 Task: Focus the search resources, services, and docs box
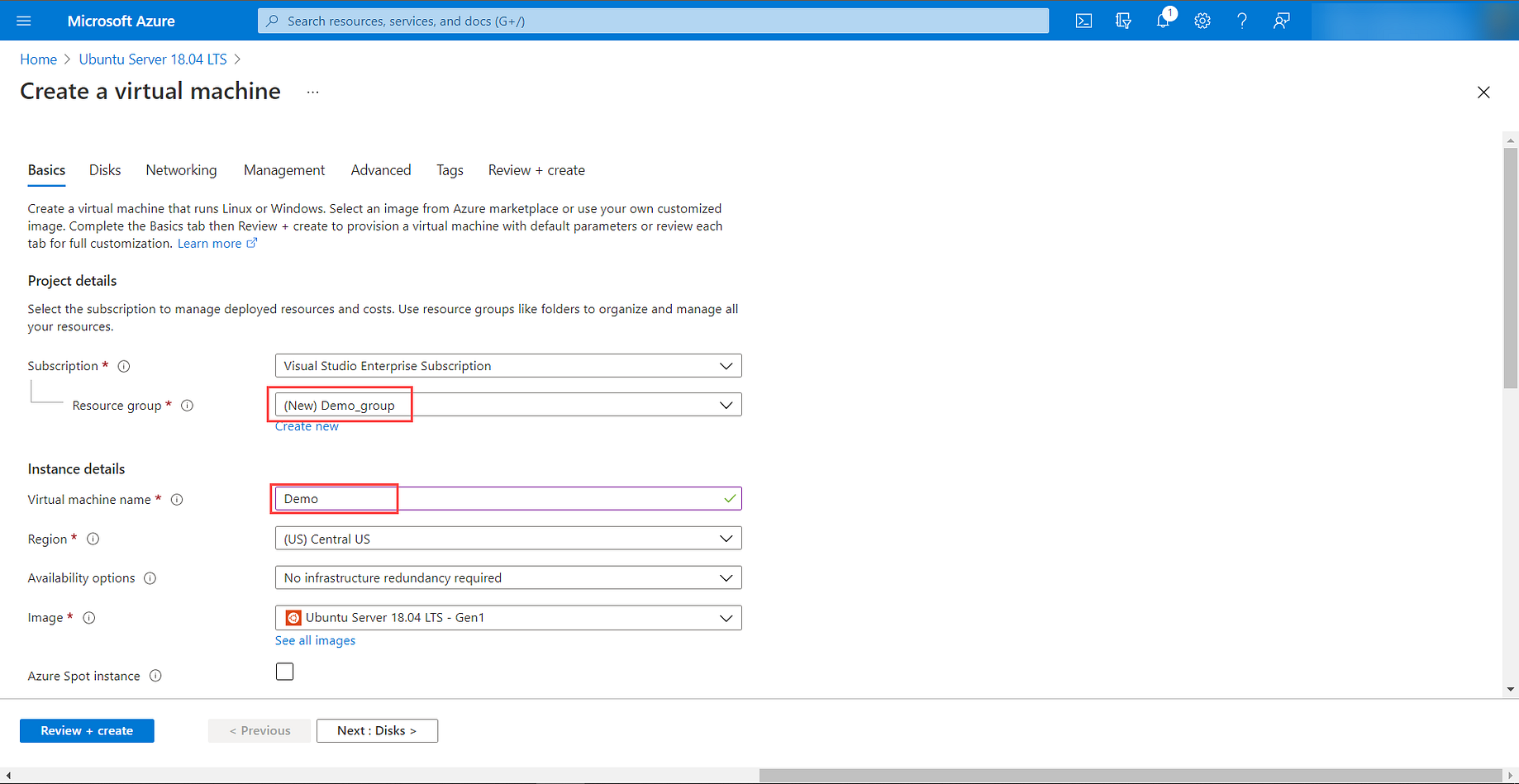point(653,21)
